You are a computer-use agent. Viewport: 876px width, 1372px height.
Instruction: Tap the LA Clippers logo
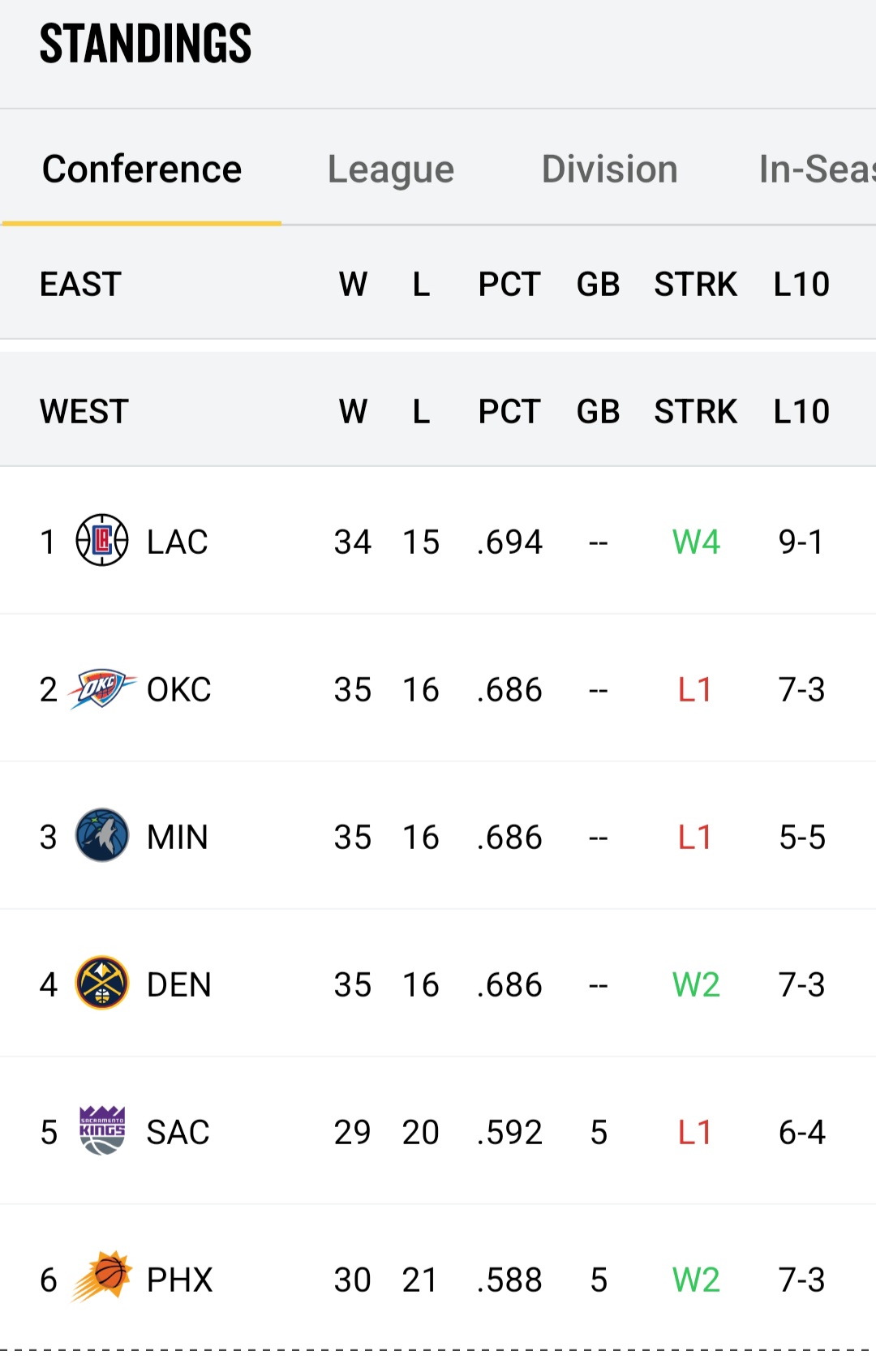click(101, 541)
